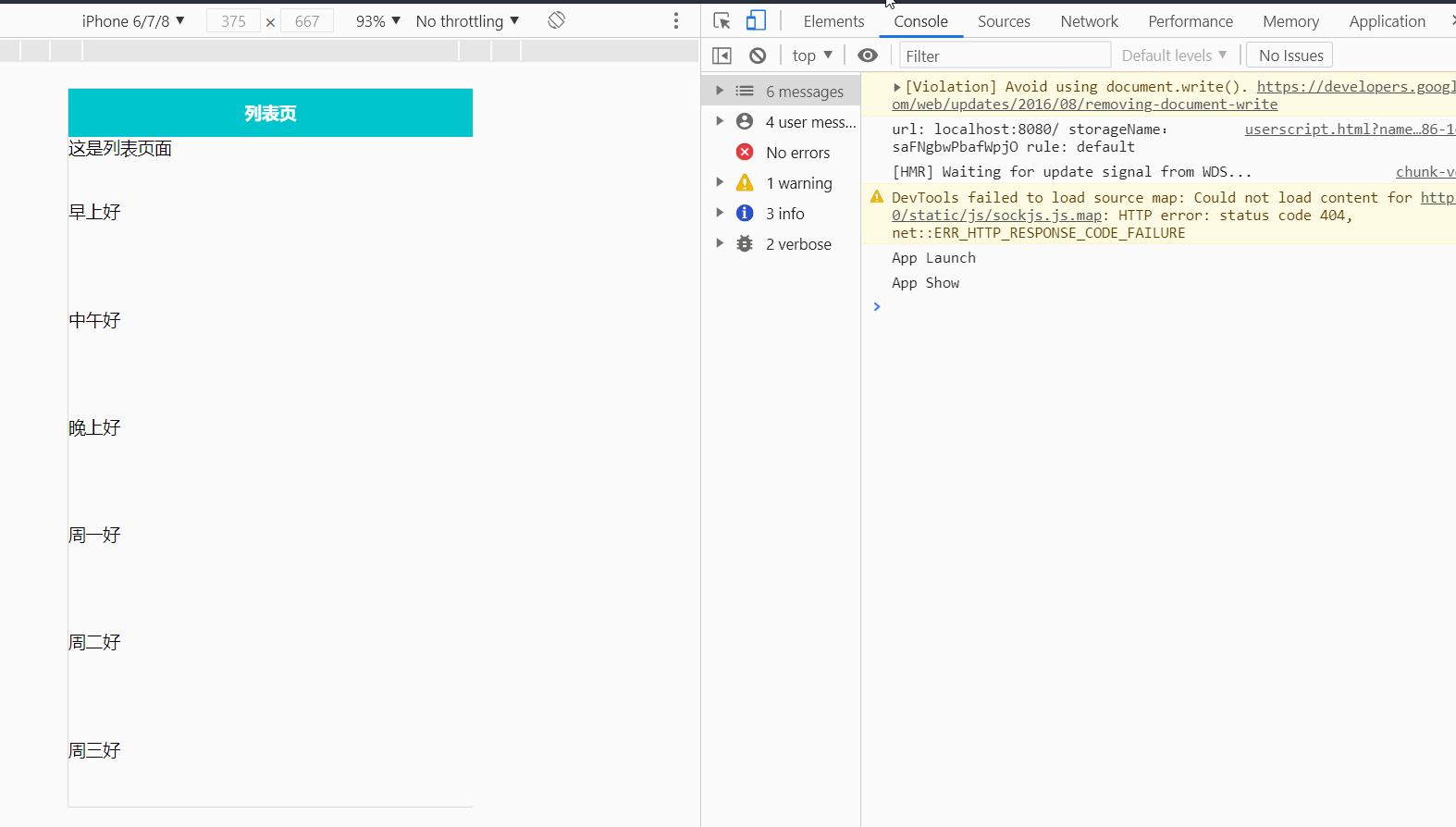Click the yellow warning triangle in sidebar
1456x827 pixels.
click(745, 182)
